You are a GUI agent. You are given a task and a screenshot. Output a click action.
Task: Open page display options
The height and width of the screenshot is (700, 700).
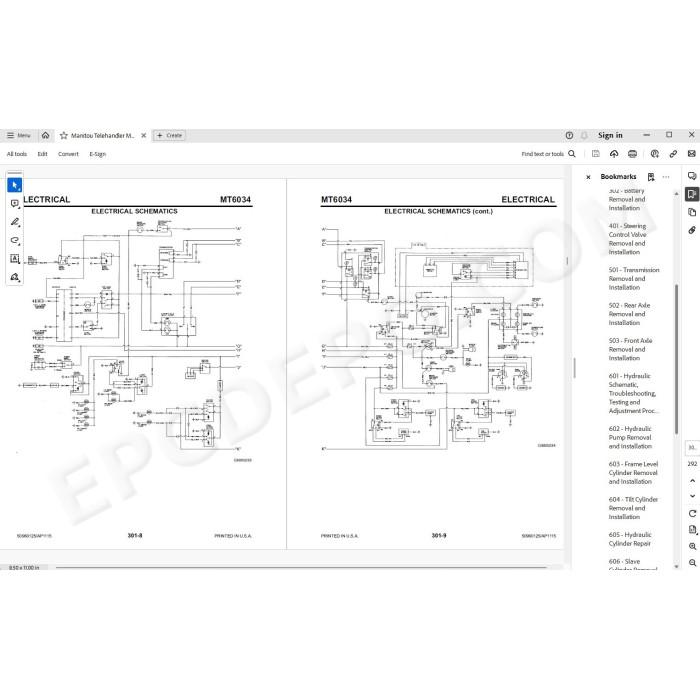(x=692, y=530)
